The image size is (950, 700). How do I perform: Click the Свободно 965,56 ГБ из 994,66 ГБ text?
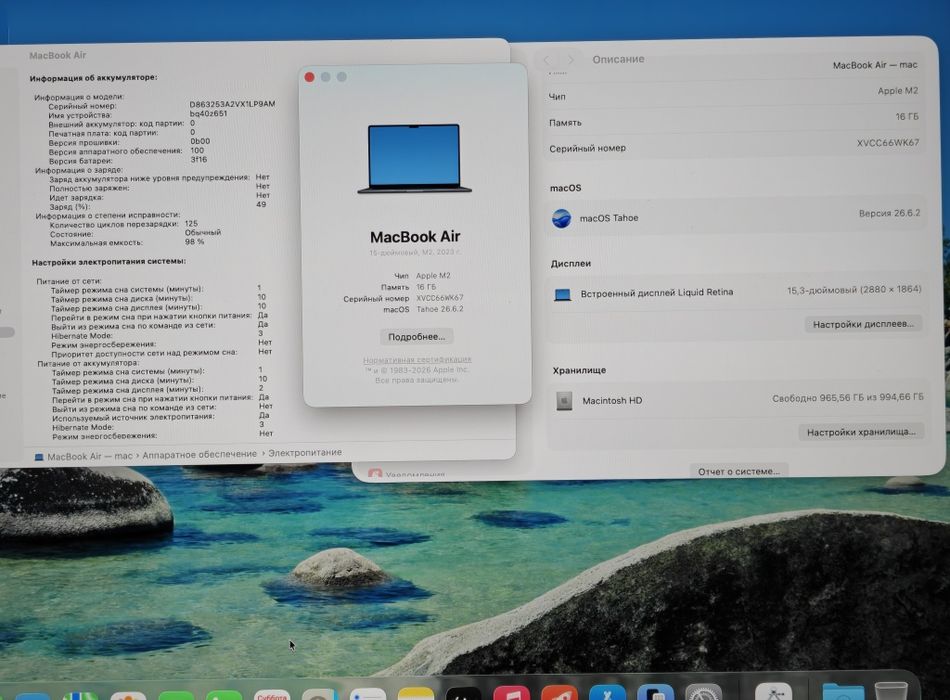pyautogui.click(x=848, y=398)
